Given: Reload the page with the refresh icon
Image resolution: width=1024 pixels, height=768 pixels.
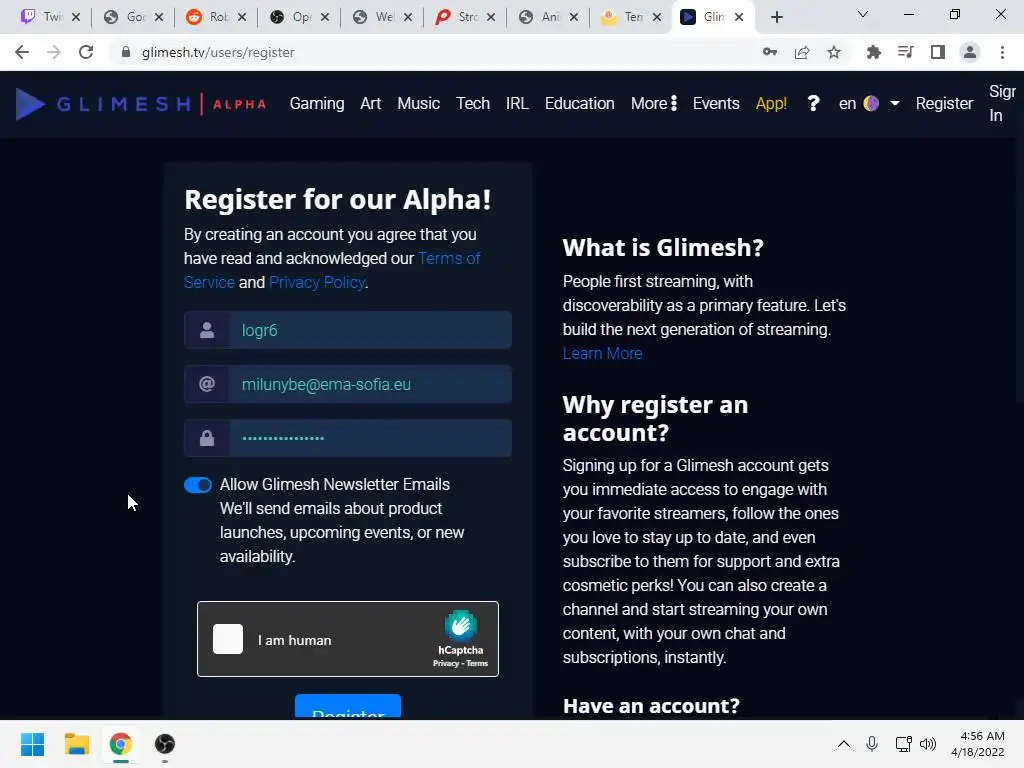Looking at the screenshot, I should (86, 52).
